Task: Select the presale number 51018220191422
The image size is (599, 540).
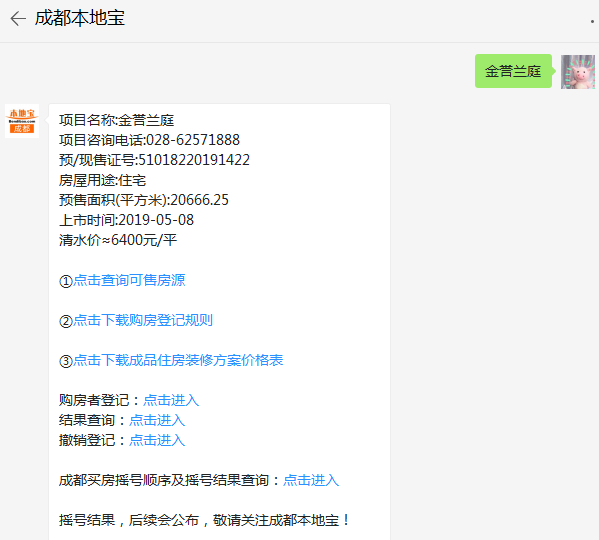Action: 194,160
